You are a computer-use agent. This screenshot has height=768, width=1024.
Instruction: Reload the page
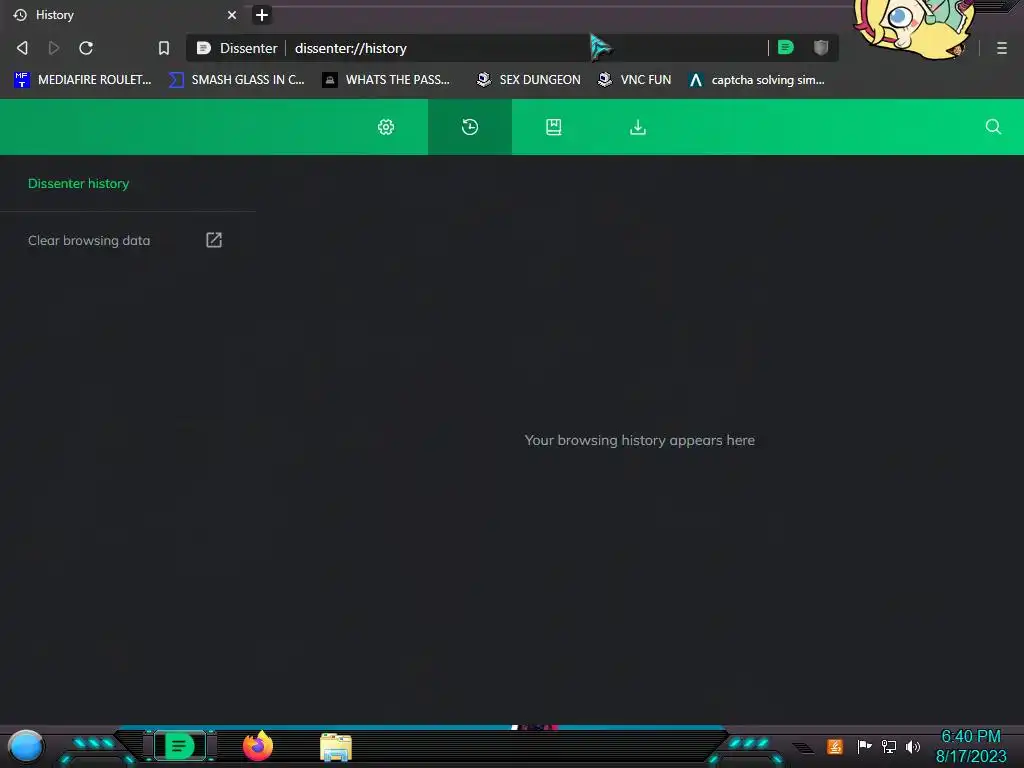pos(86,48)
